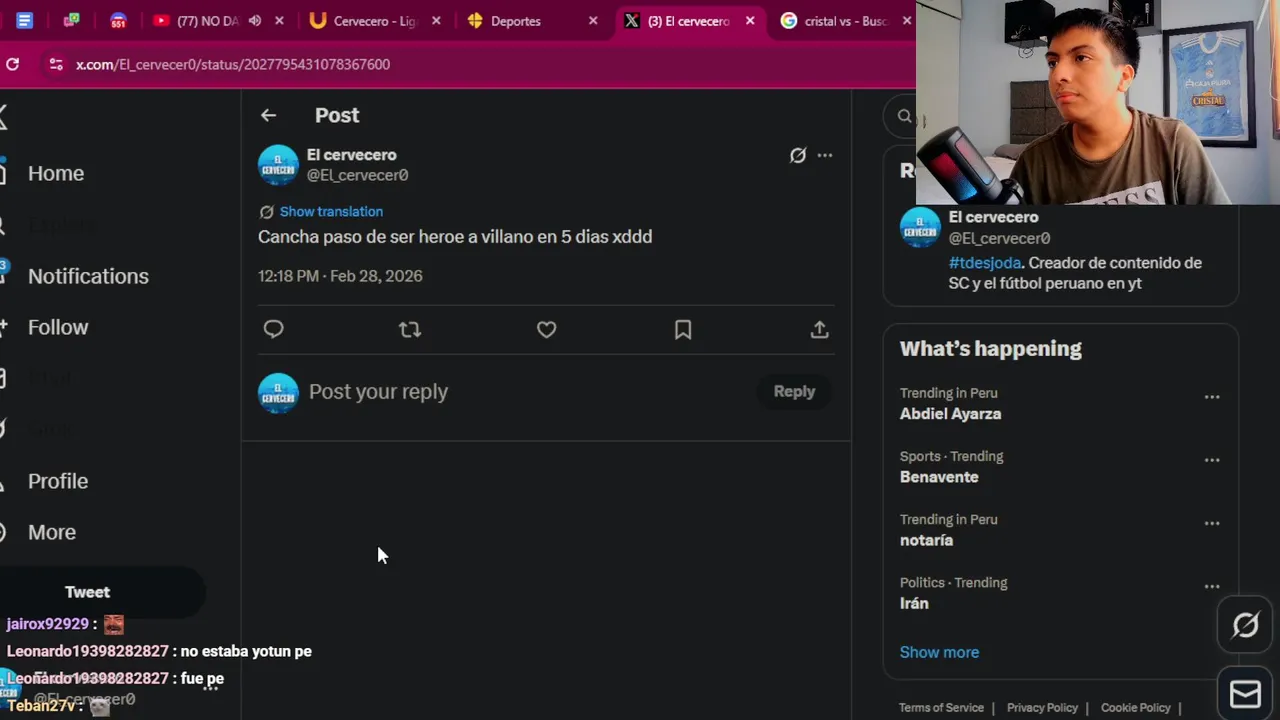The height and width of the screenshot is (720, 1280).
Task: Mute the YouTube tab audio speaker icon
Action: pyautogui.click(x=255, y=20)
